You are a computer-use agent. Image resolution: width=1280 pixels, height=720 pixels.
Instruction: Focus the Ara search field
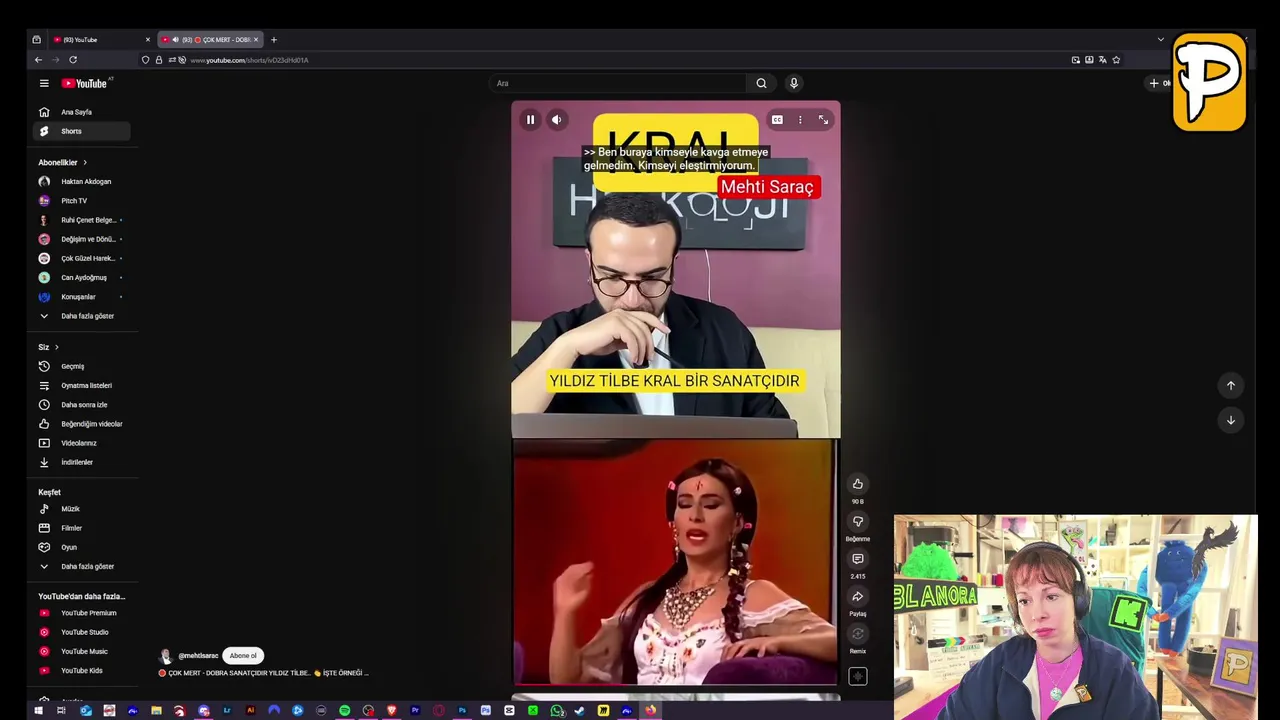[x=618, y=83]
